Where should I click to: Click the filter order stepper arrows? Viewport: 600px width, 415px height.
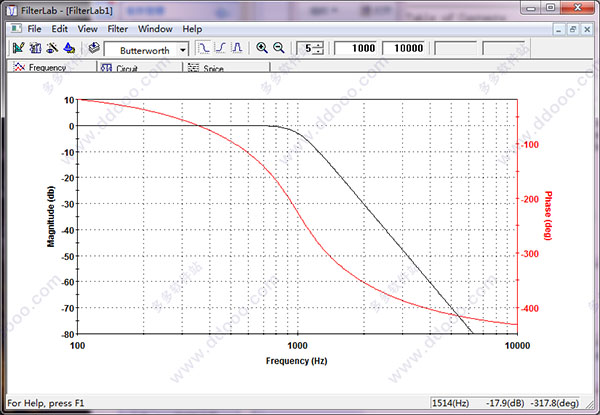point(319,49)
